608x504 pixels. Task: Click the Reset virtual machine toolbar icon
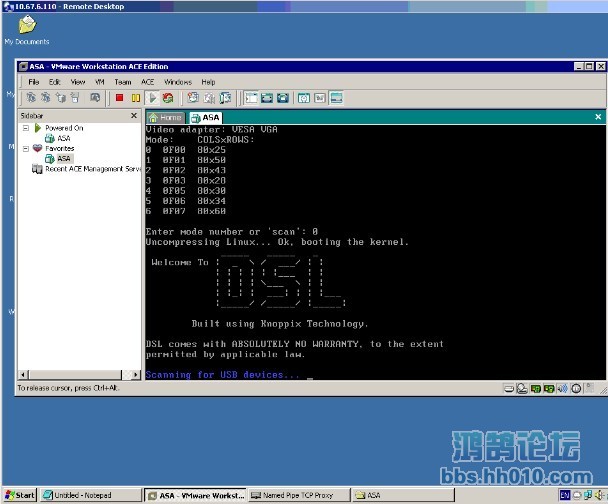click(167, 98)
